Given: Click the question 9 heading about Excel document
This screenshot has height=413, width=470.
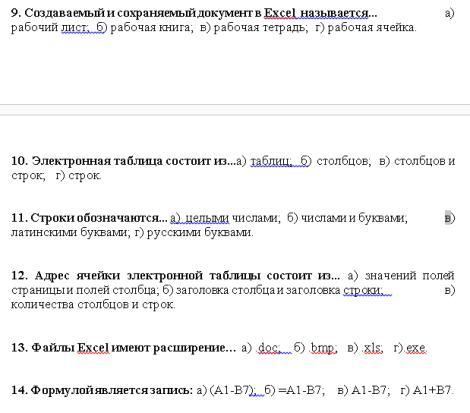Looking at the screenshot, I should [194, 13].
